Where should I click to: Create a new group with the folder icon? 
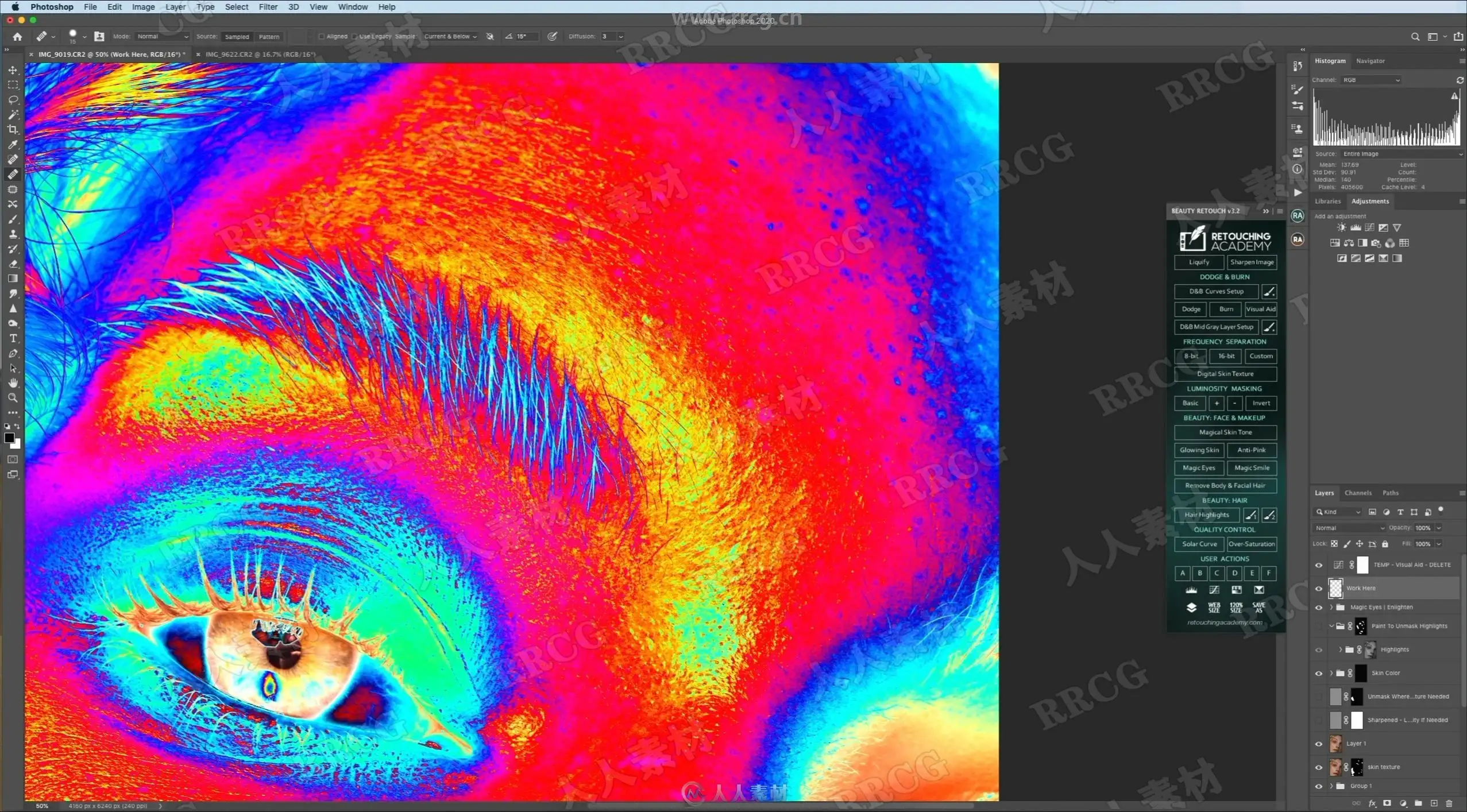pyautogui.click(x=1418, y=803)
